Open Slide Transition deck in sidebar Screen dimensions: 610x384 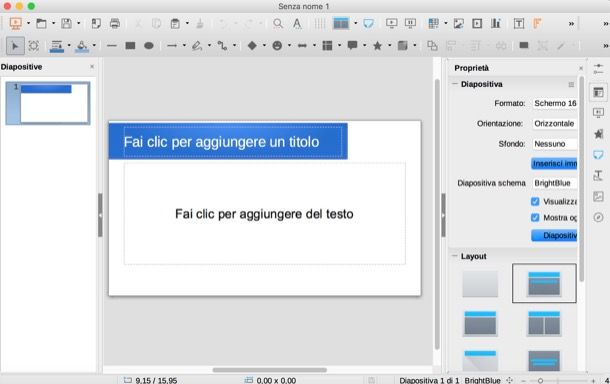tap(598, 113)
